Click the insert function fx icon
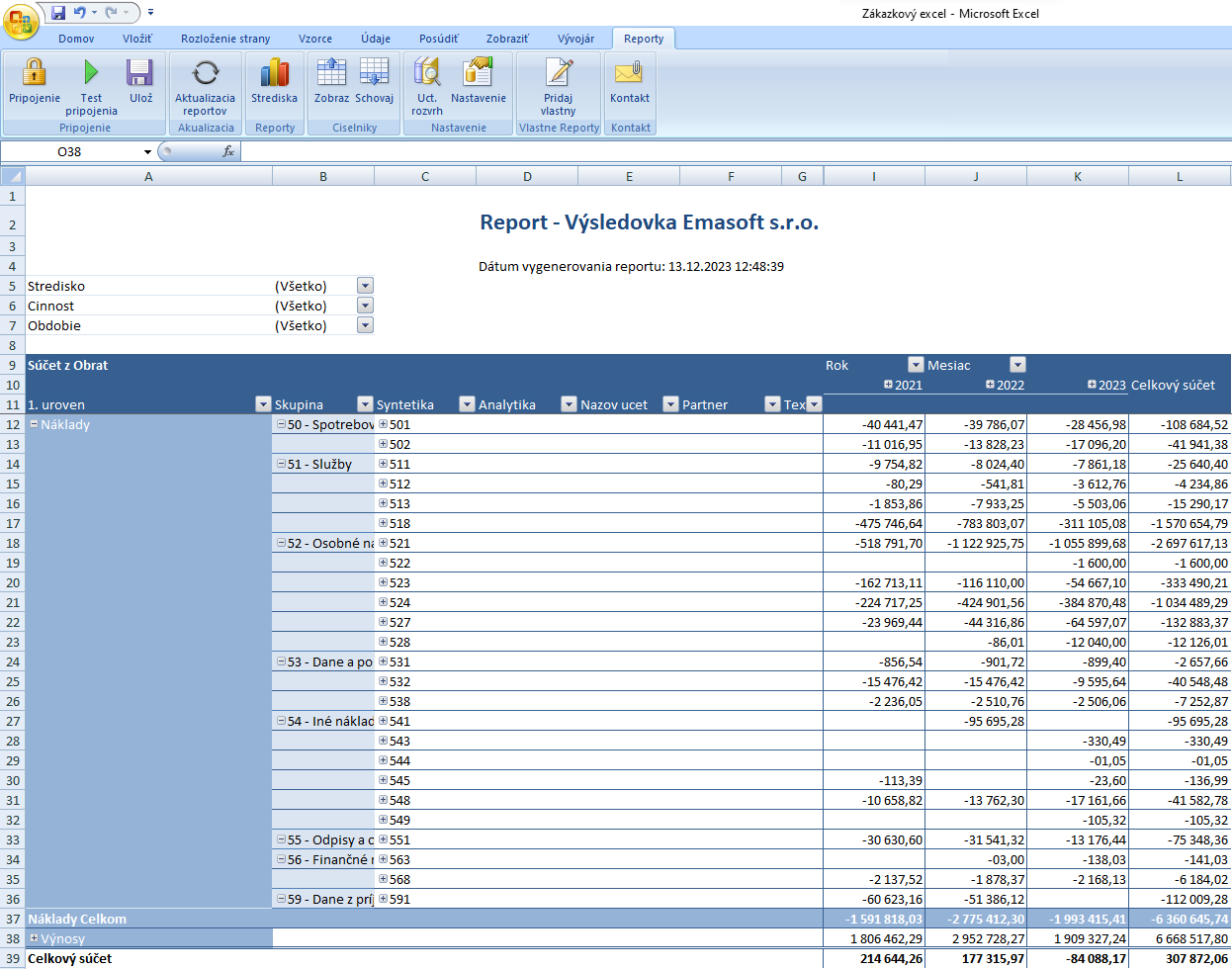Screen dimensions: 1232x969 coord(228,151)
